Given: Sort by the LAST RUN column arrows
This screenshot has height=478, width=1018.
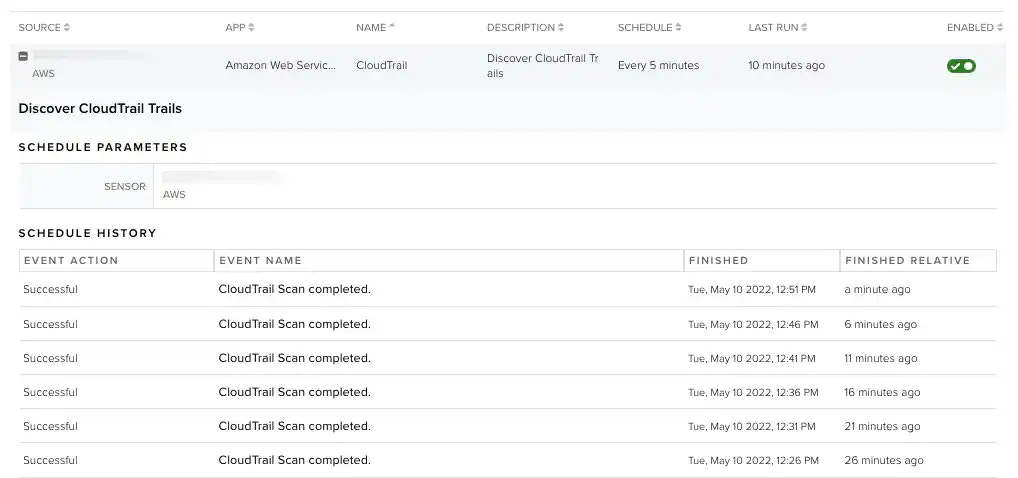Looking at the screenshot, I should tap(804, 27).
